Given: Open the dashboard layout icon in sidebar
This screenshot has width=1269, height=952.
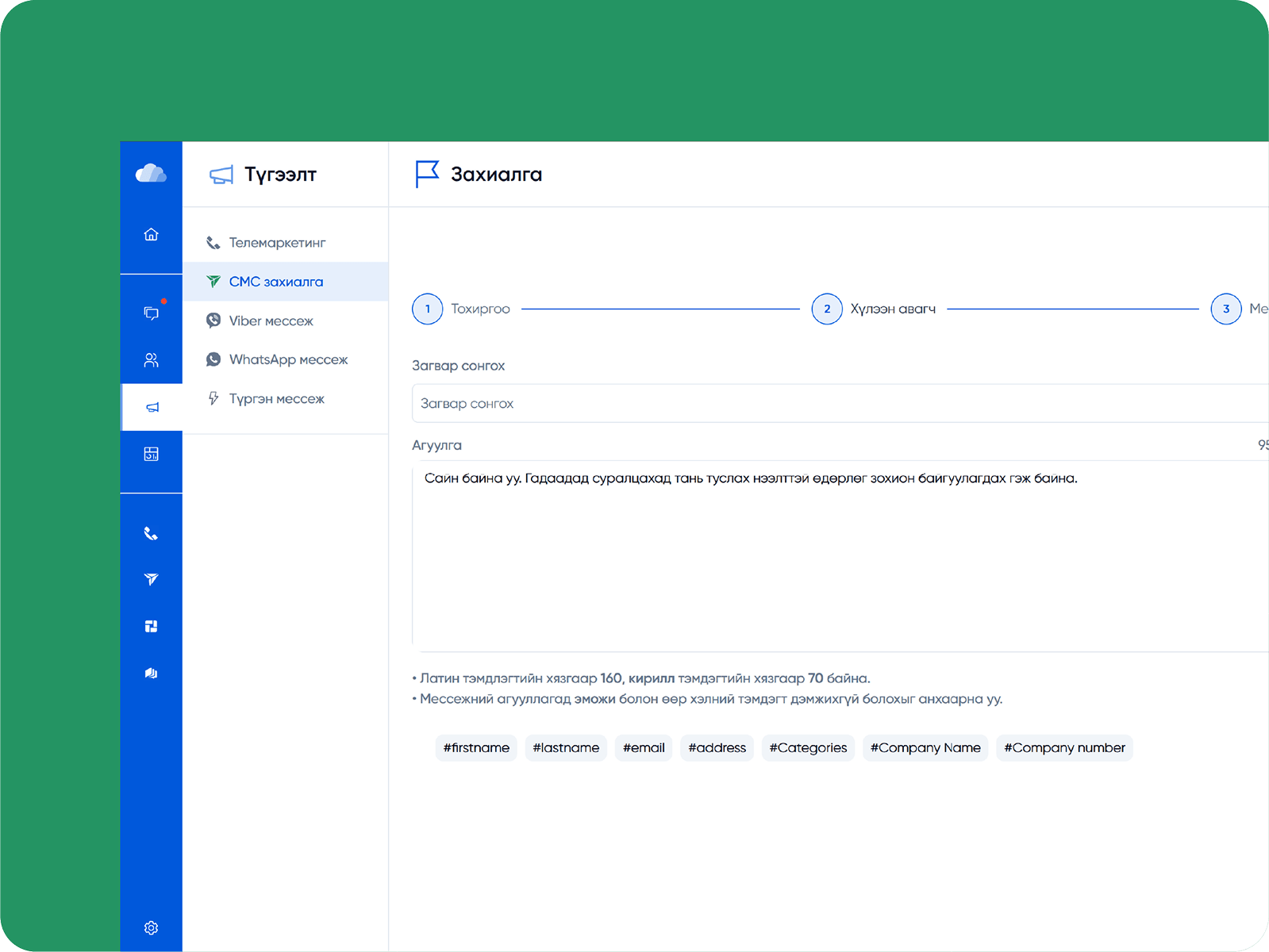Looking at the screenshot, I should [151, 454].
